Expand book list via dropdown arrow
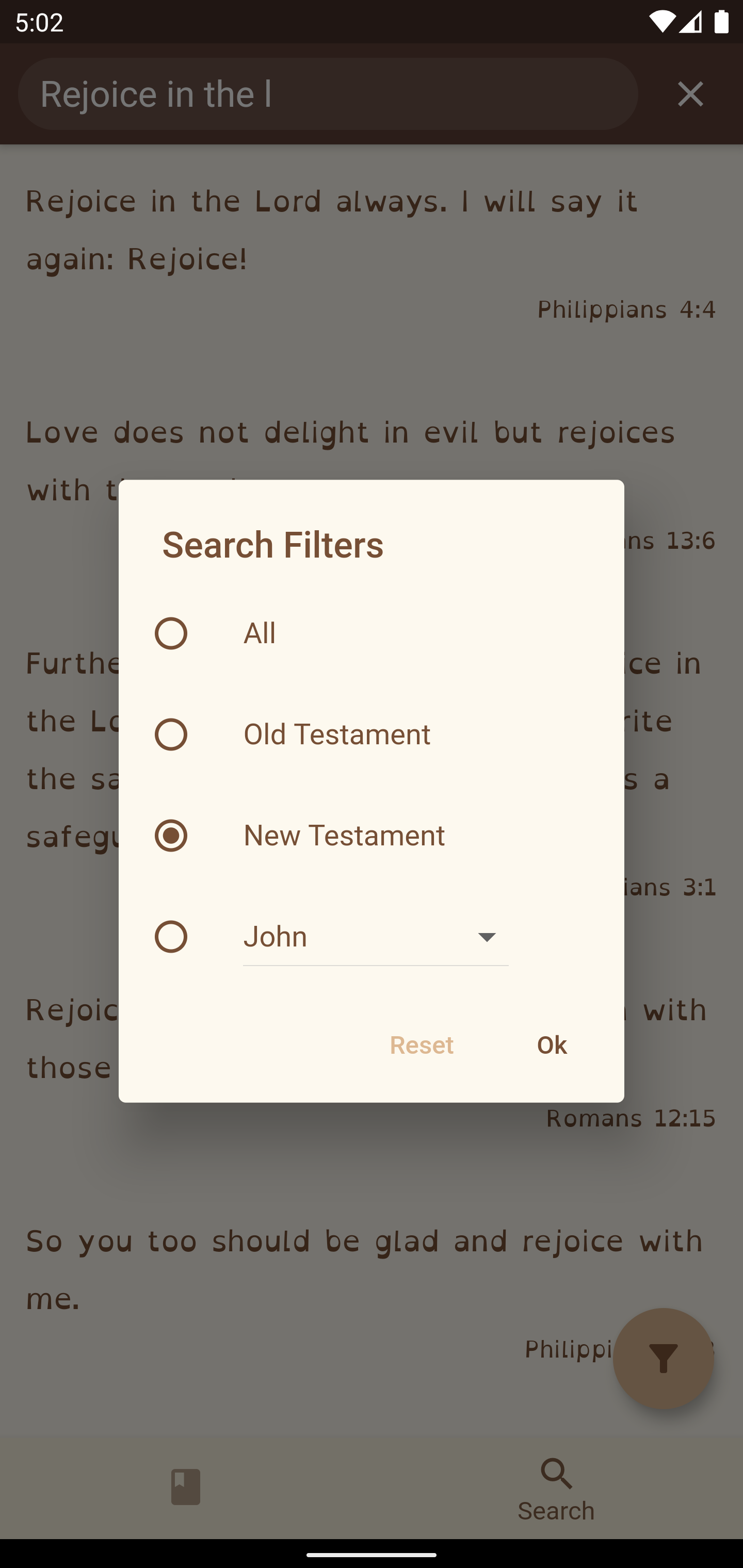Viewport: 743px width, 1568px height. 487,937
